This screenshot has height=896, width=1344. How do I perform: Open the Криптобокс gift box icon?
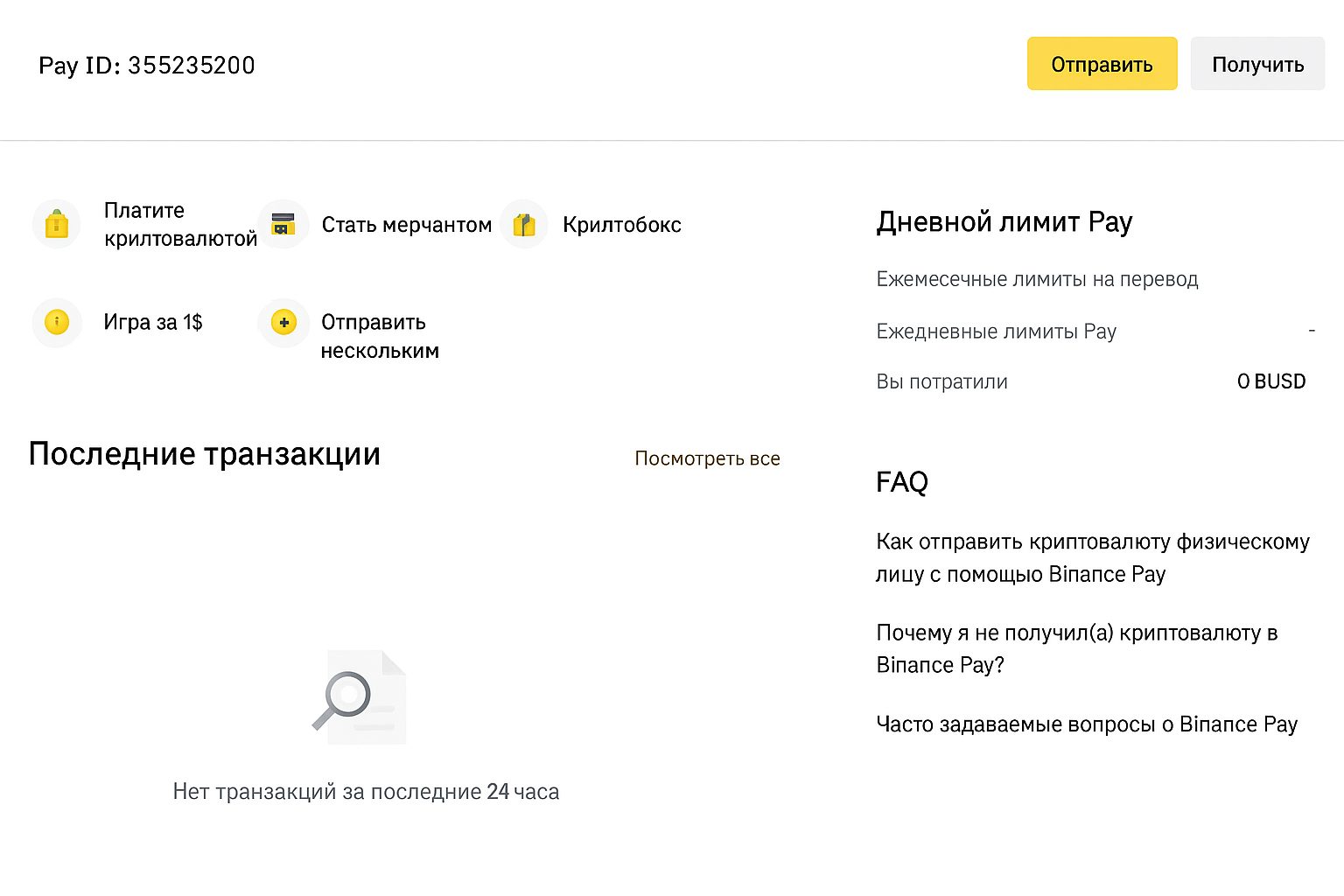[x=524, y=224]
